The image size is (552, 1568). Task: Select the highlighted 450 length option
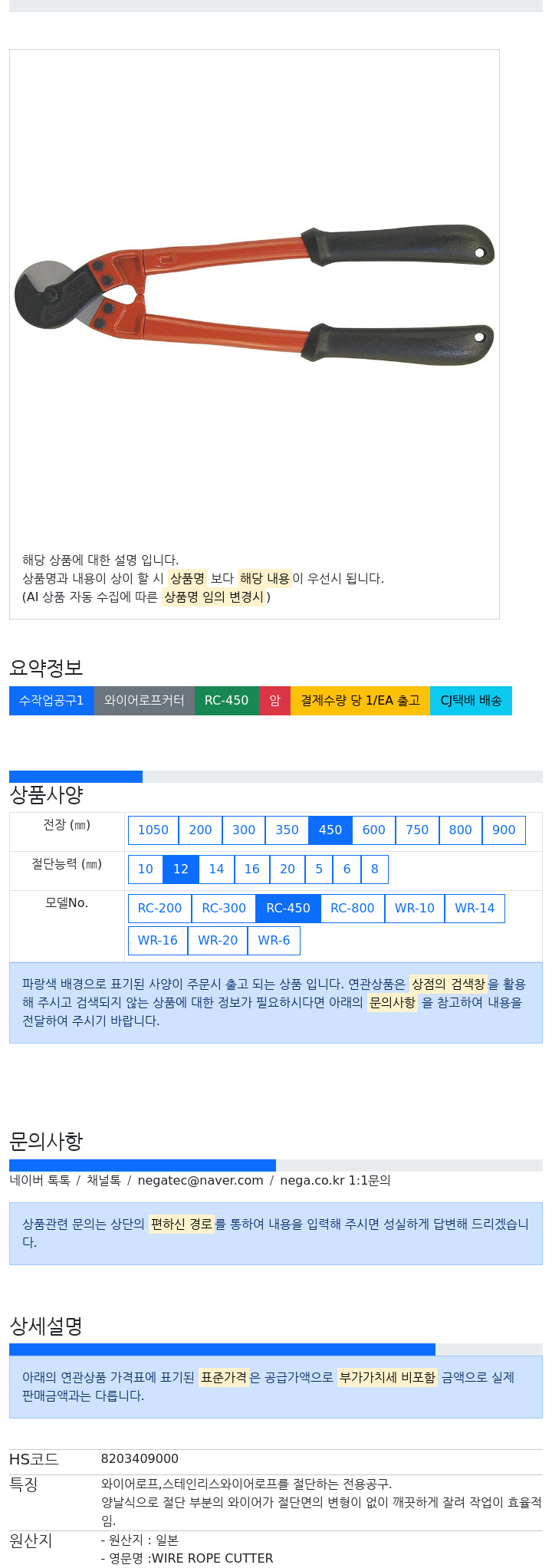coord(330,830)
